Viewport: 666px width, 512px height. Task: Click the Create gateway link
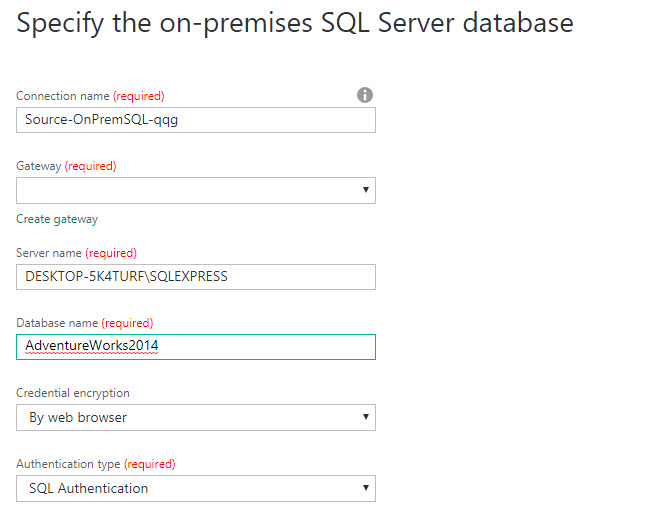57,219
